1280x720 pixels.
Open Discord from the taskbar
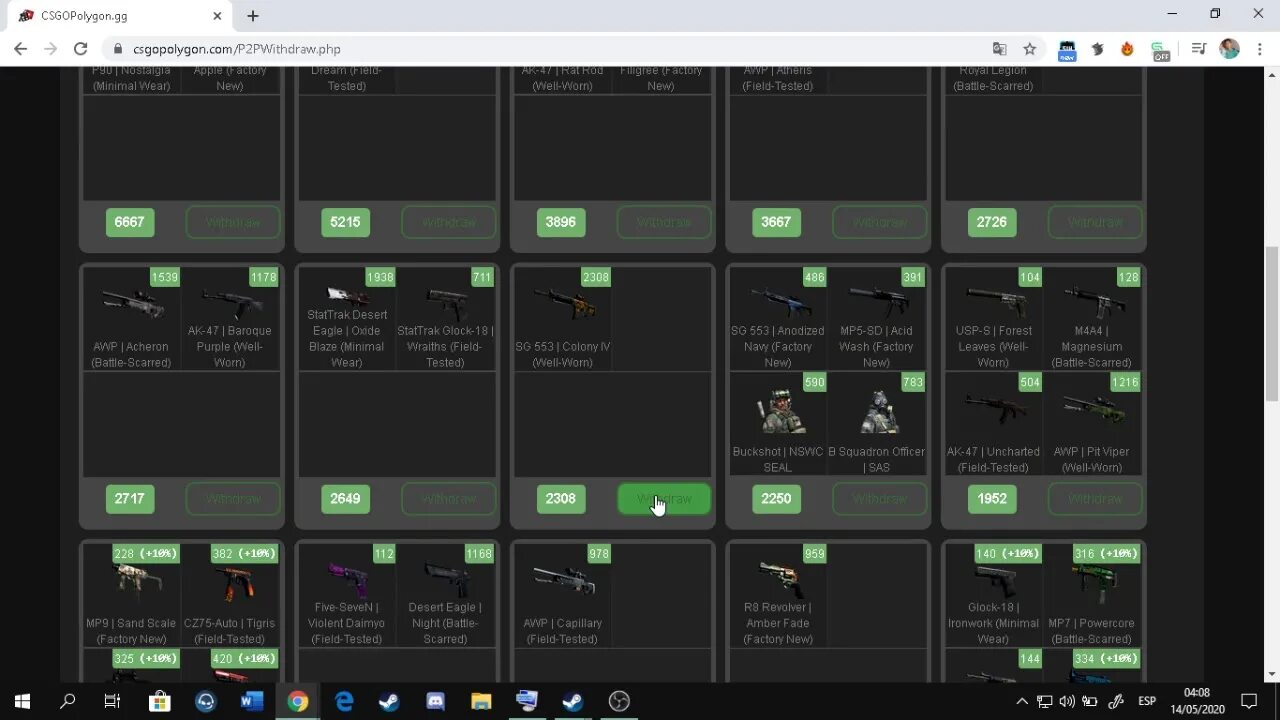click(x=435, y=701)
